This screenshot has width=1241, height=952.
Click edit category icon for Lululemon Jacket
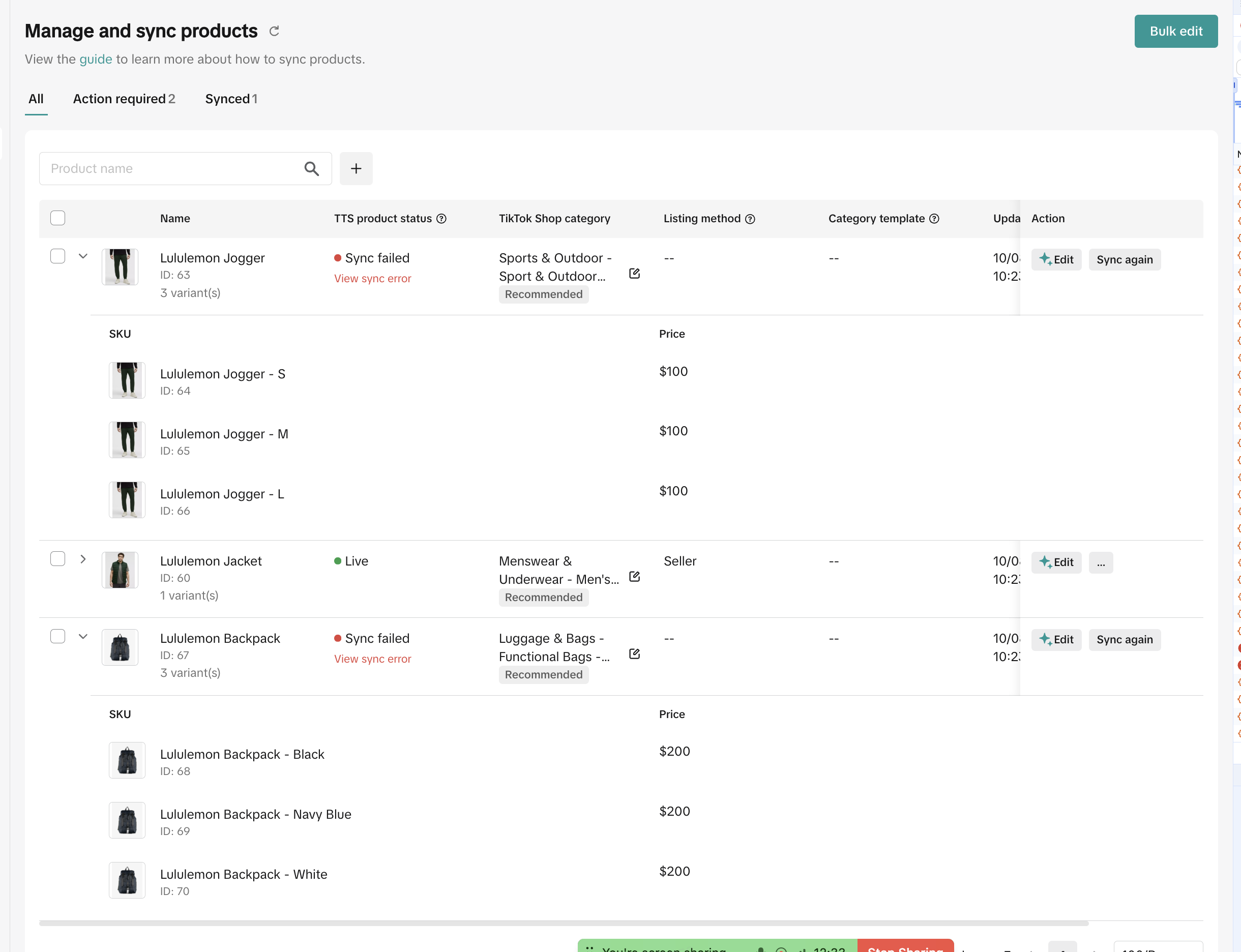click(x=635, y=577)
